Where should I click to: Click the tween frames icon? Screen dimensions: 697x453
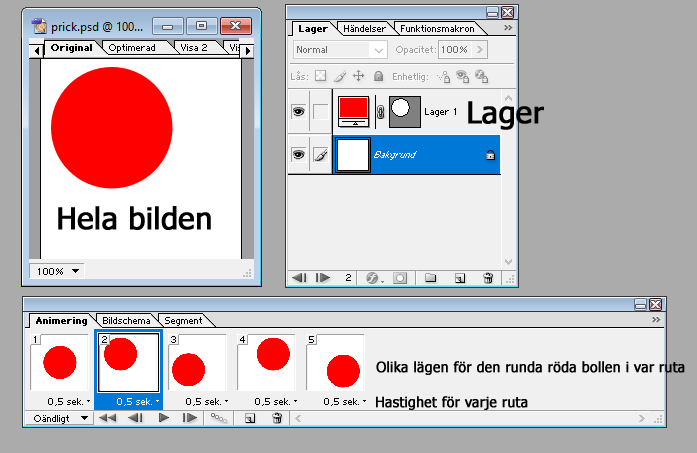click(x=217, y=418)
